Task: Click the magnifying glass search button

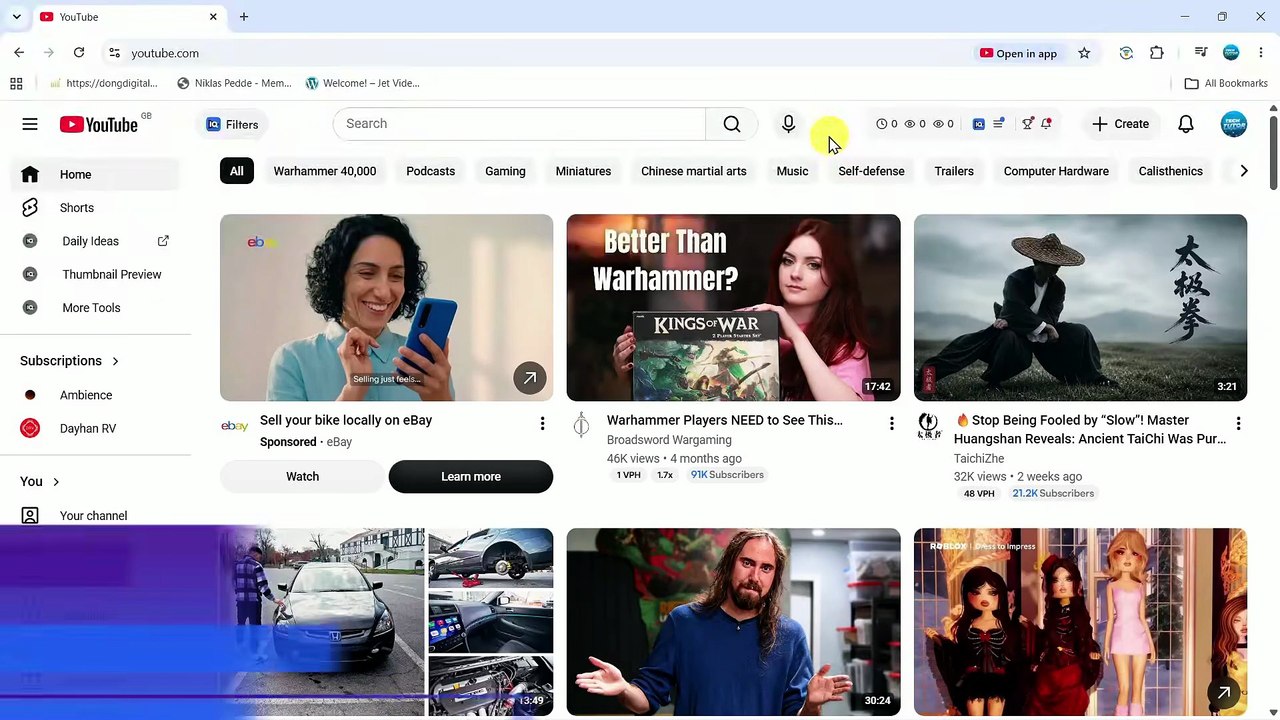Action: (x=732, y=124)
